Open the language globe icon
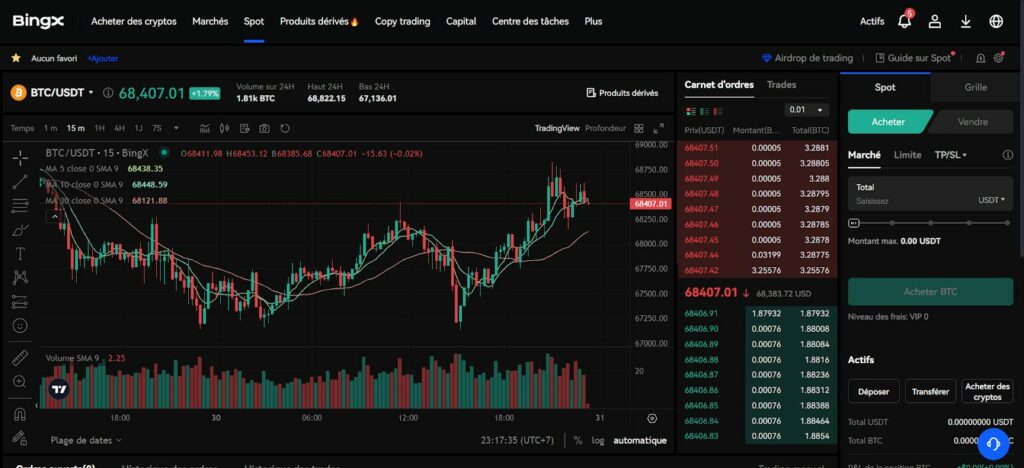This screenshot has width=1024, height=468. pyautogui.click(x=996, y=21)
